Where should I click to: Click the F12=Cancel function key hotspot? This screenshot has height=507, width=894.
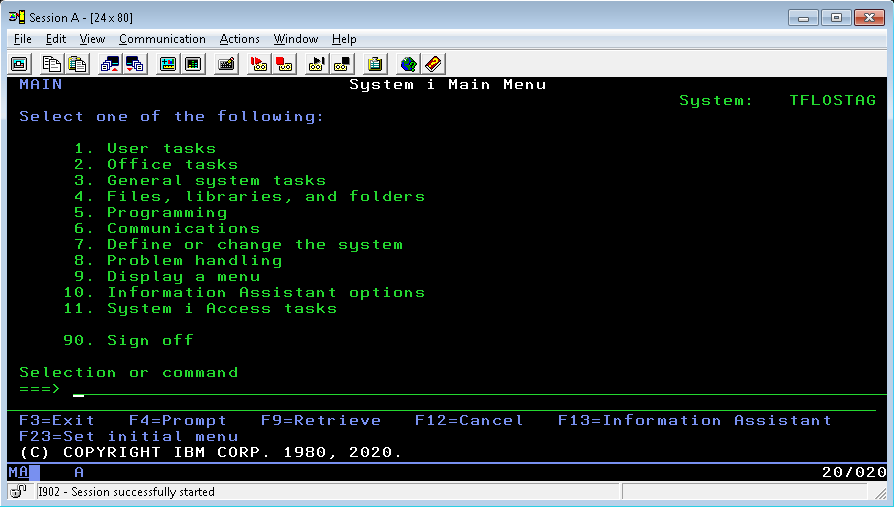469,420
